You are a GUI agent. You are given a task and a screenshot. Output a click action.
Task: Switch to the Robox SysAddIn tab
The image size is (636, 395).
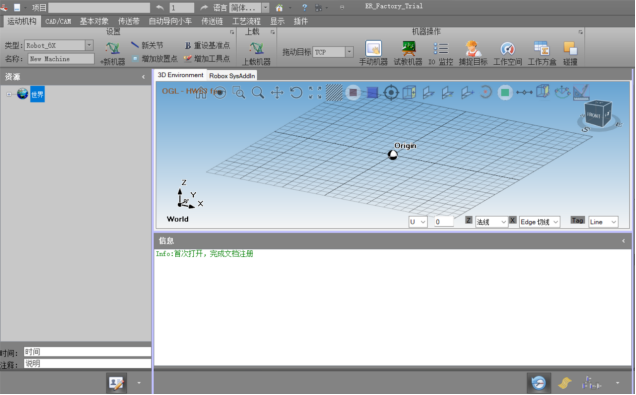pyautogui.click(x=232, y=75)
